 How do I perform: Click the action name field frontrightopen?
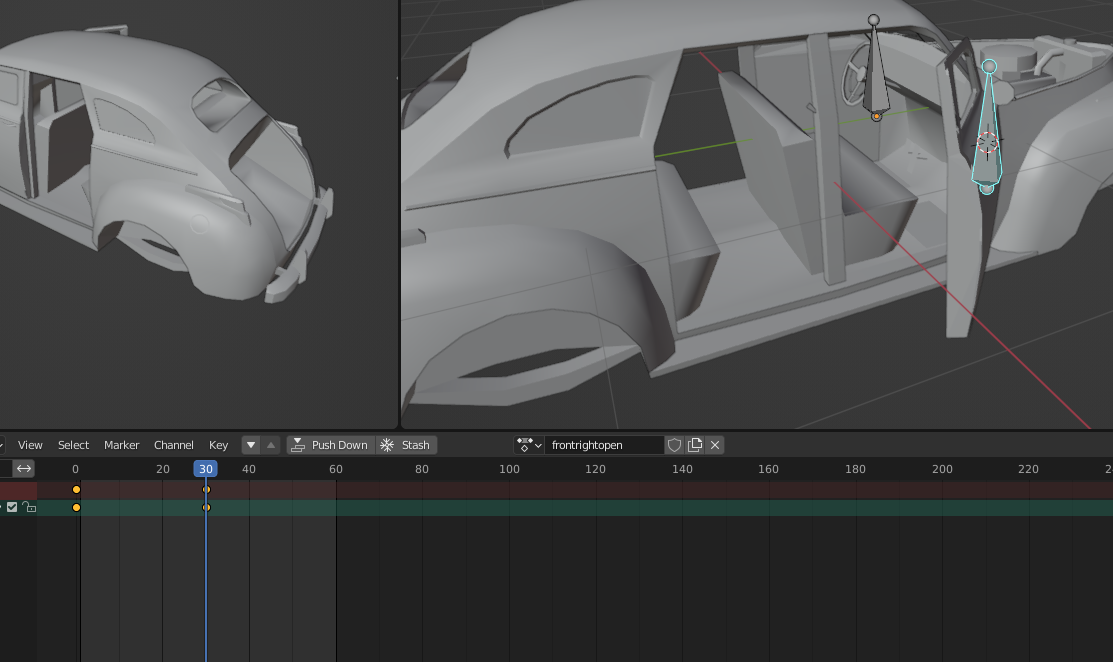click(604, 445)
